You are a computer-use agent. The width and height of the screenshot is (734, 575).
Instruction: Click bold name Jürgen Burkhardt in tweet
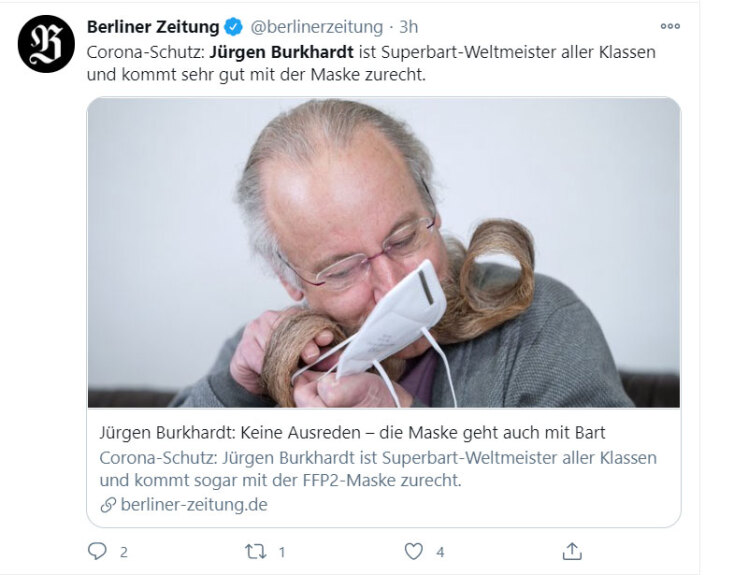281,52
